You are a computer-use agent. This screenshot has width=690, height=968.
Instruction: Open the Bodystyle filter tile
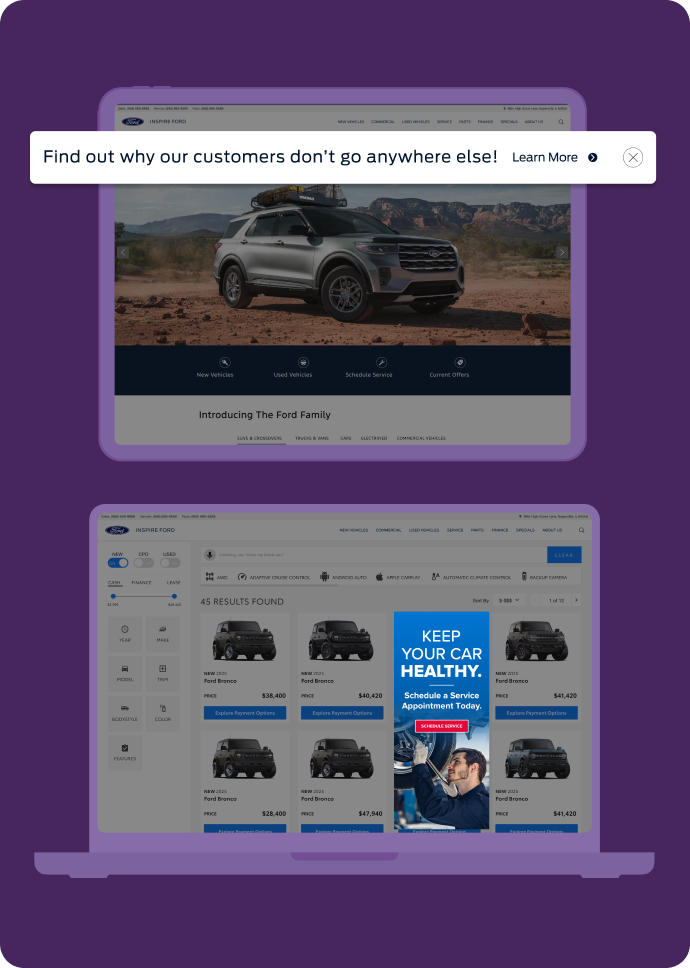click(x=125, y=713)
